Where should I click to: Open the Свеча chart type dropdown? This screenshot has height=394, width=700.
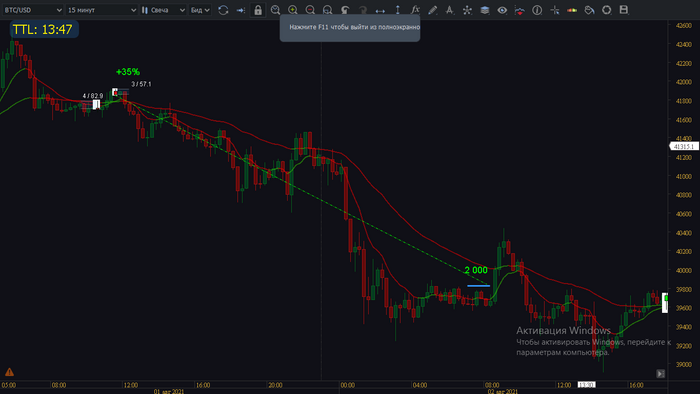tap(163, 10)
